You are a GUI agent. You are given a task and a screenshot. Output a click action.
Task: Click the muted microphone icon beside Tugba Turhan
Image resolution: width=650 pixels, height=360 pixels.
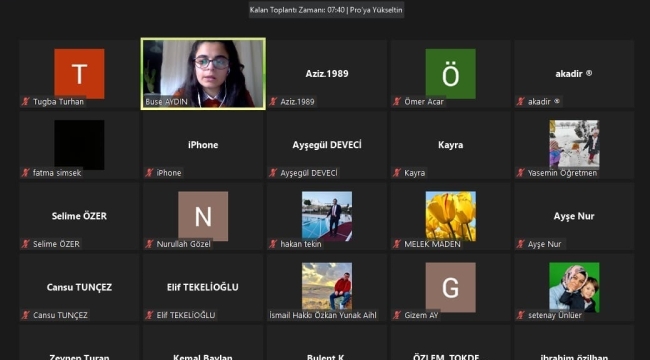click(26, 102)
